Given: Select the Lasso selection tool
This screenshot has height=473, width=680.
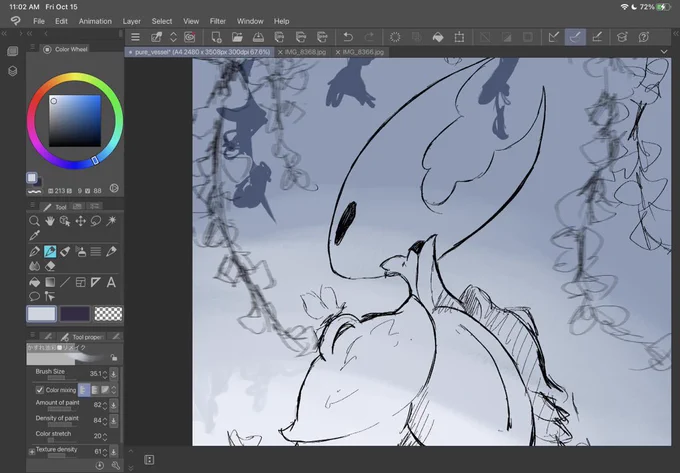Looking at the screenshot, I should (x=96, y=221).
